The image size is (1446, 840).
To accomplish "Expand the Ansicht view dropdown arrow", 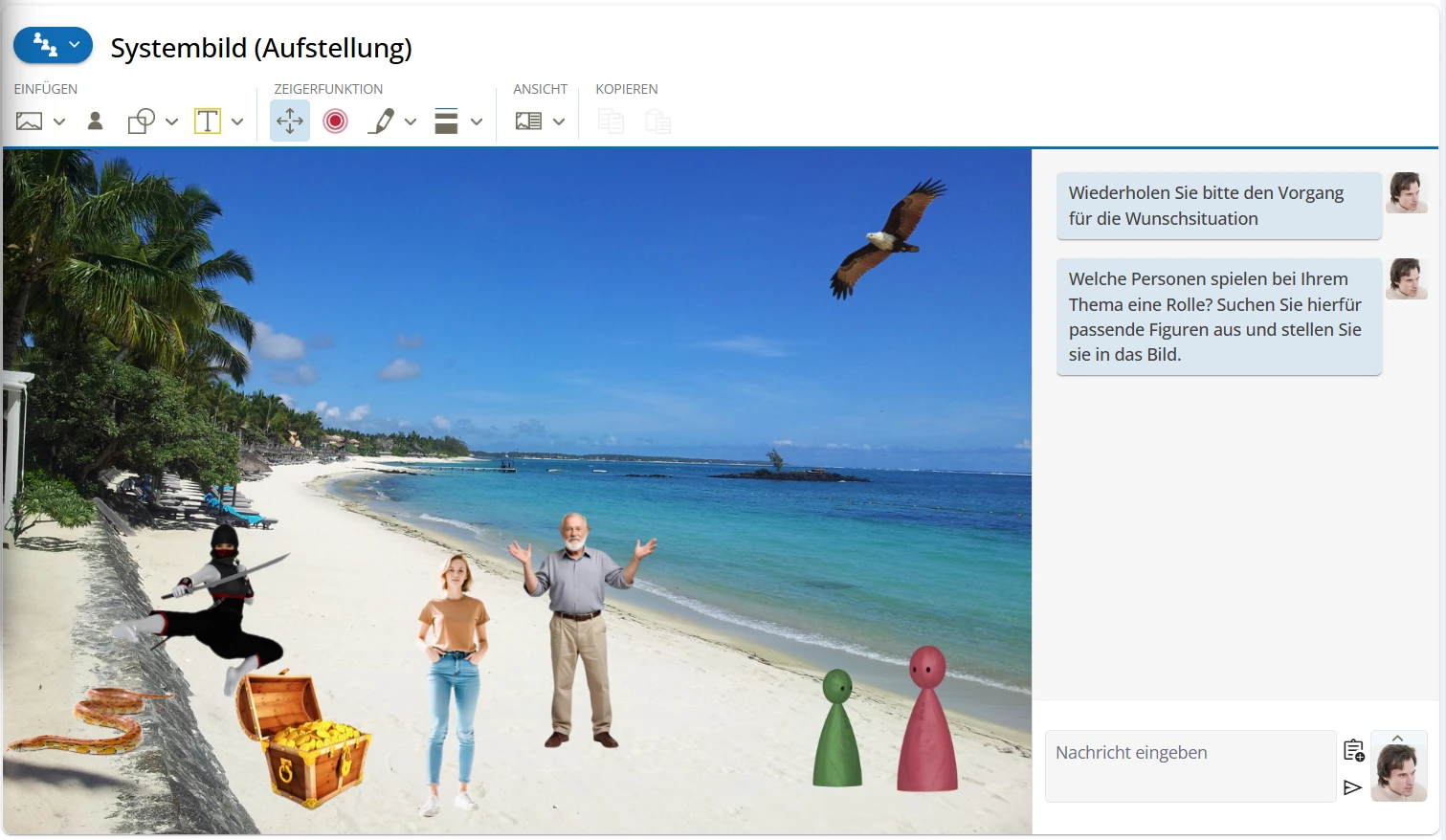I will pos(559,122).
